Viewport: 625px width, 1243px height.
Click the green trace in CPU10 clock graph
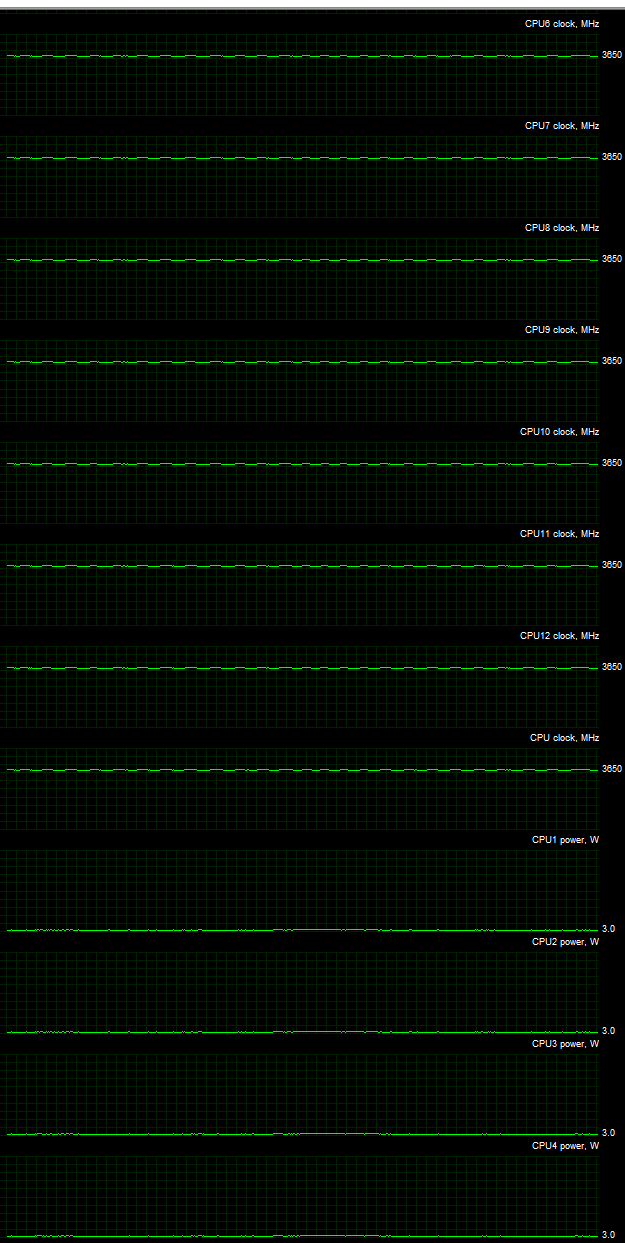(300, 464)
